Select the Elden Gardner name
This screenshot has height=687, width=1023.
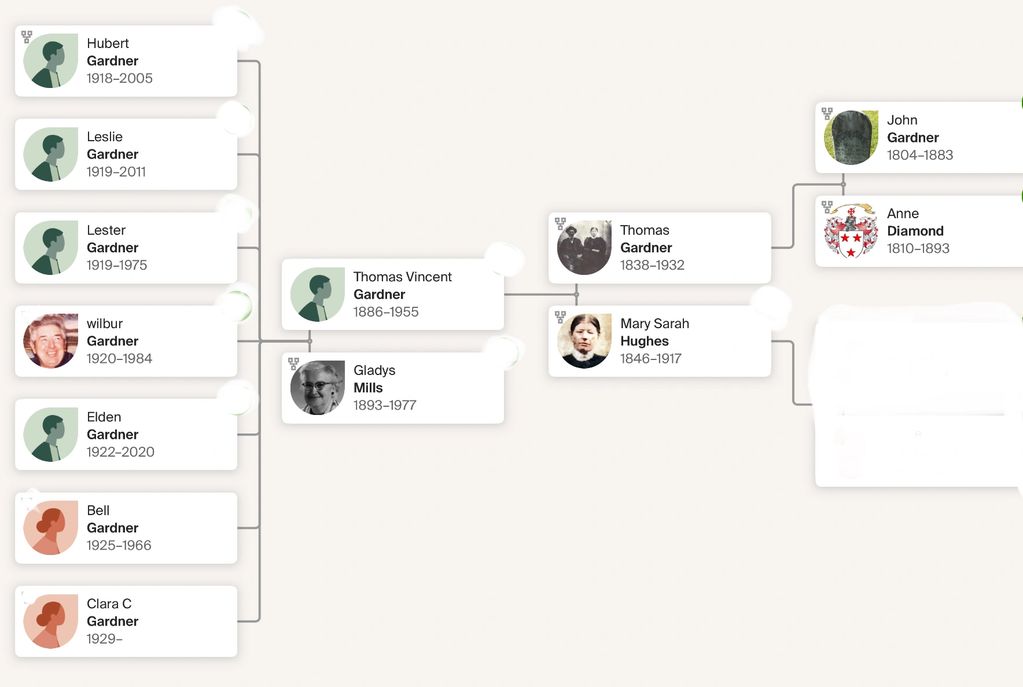coord(112,426)
